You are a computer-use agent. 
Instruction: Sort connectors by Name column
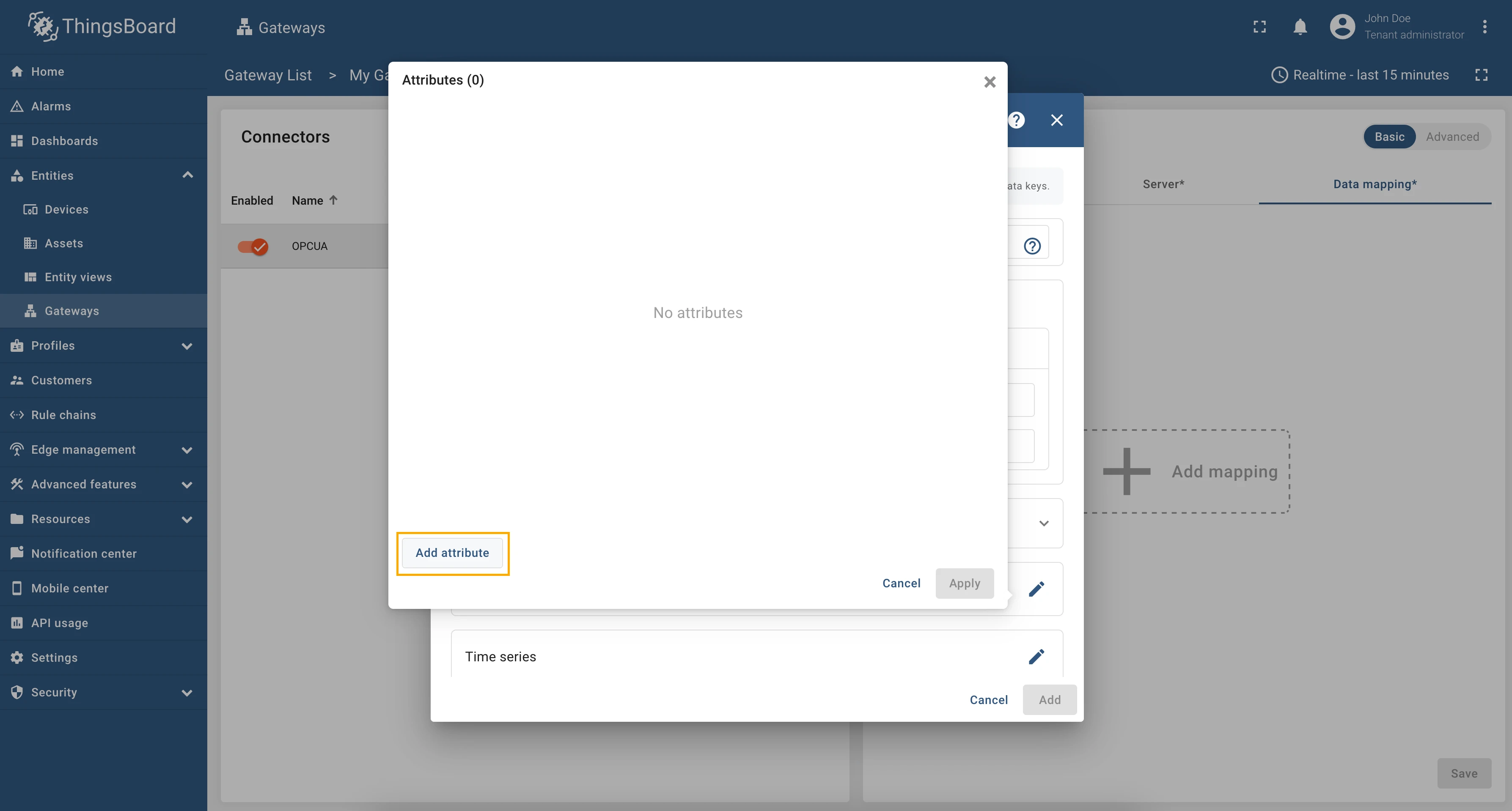[x=315, y=200]
